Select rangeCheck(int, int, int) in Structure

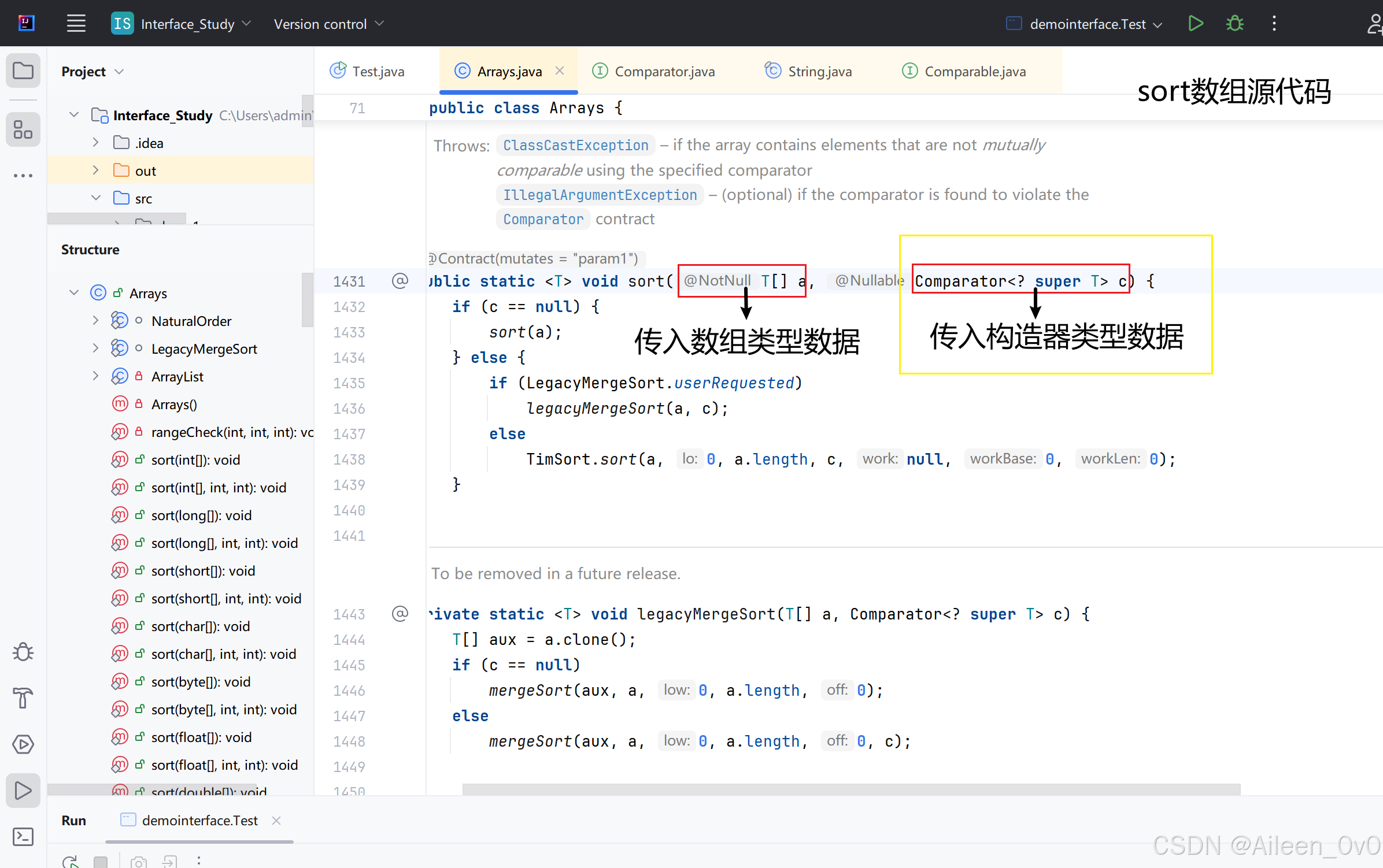pyautogui.click(x=180, y=432)
